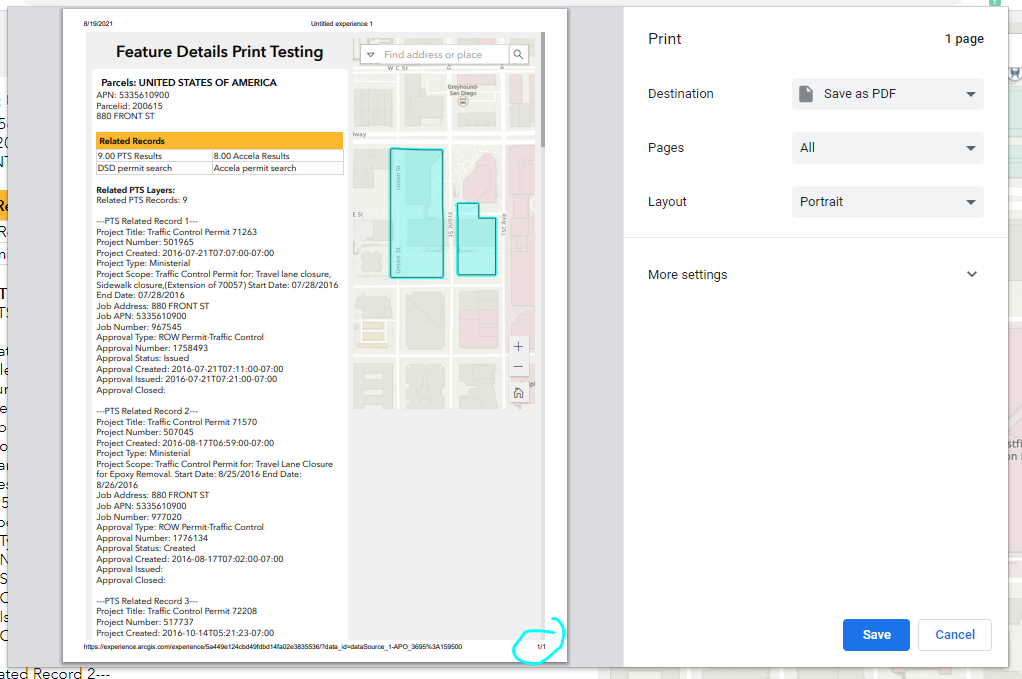
Task: Click the map zoom in plus icon
Action: click(x=518, y=347)
